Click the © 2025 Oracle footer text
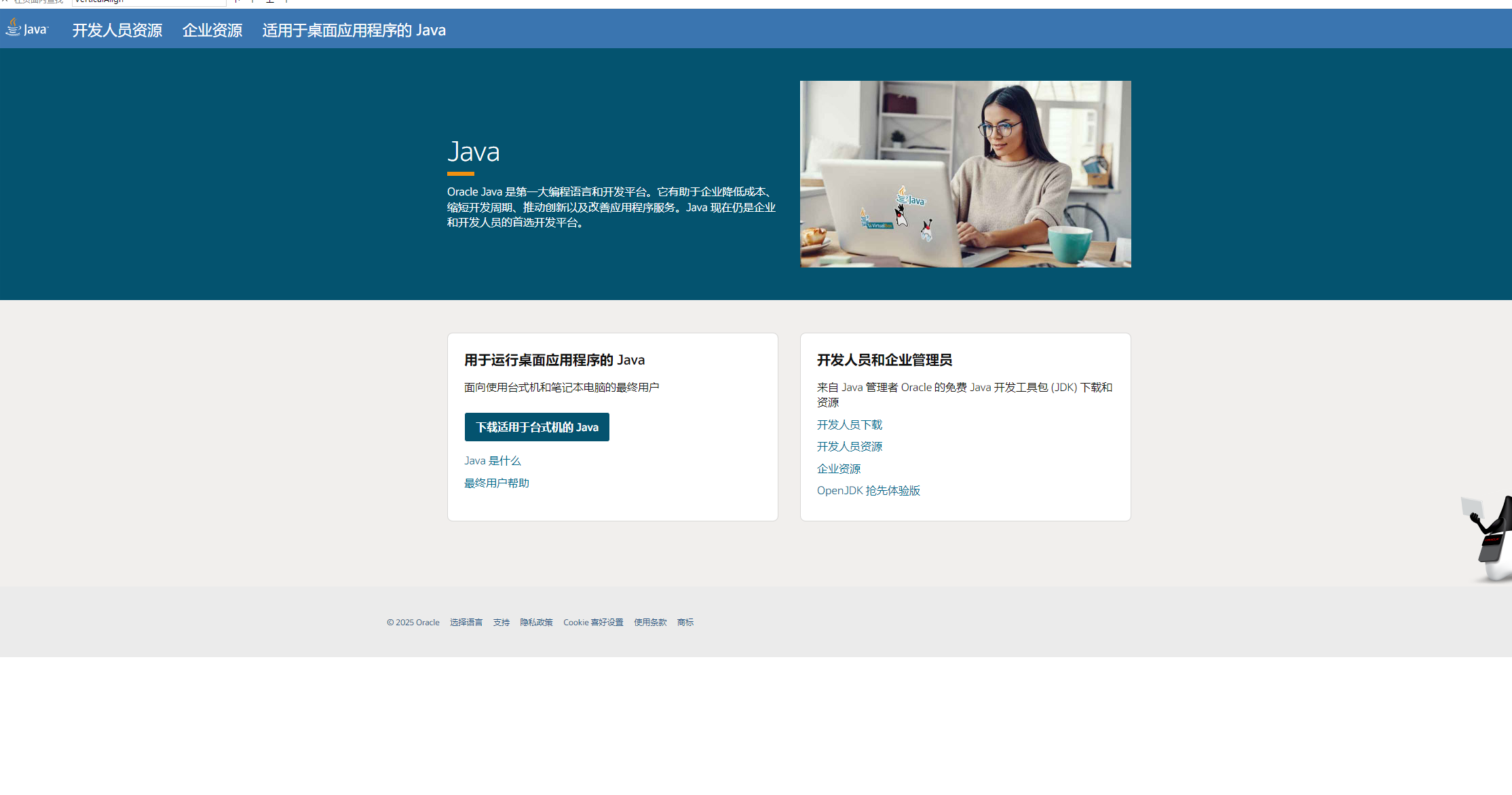Image resolution: width=1512 pixels, height=795 pixels. (x=413, y=622)
